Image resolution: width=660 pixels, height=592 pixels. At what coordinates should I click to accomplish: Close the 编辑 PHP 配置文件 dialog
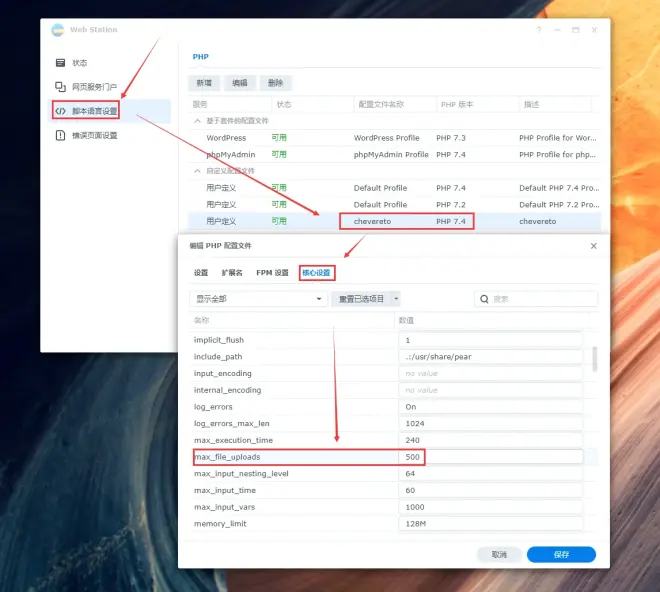click(593, 246)
